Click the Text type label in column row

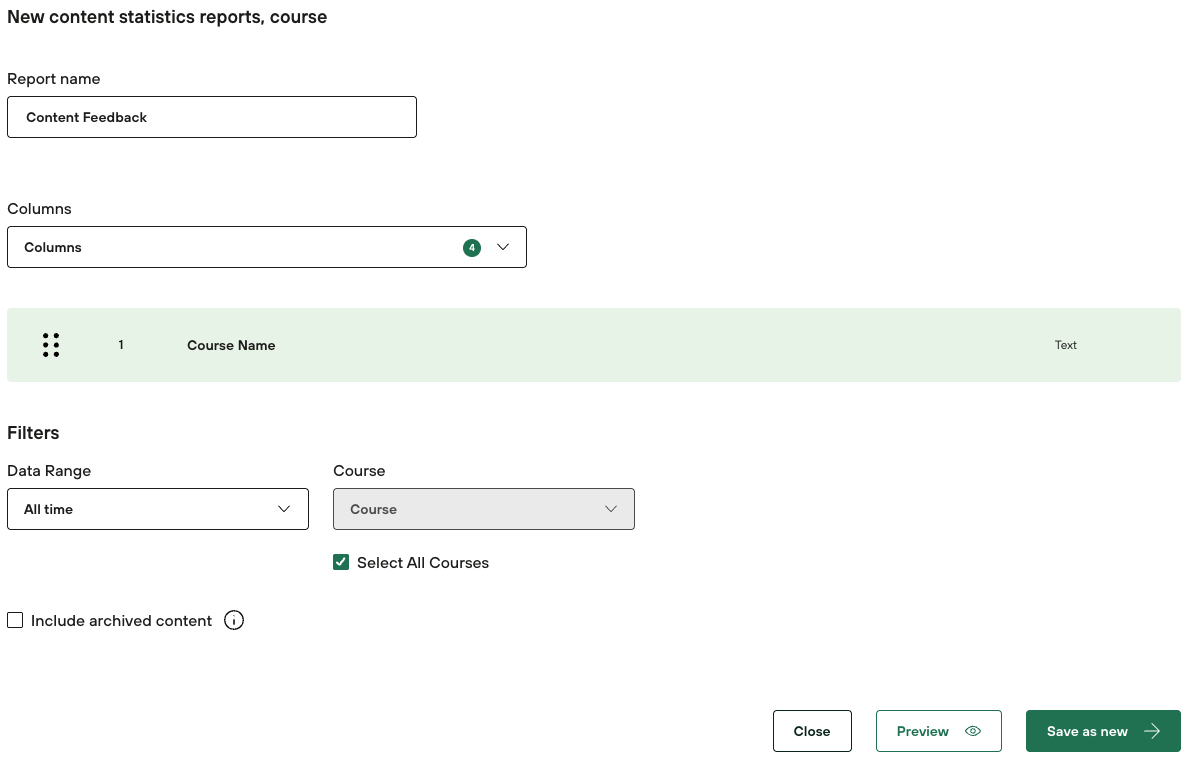[1065, 345]
